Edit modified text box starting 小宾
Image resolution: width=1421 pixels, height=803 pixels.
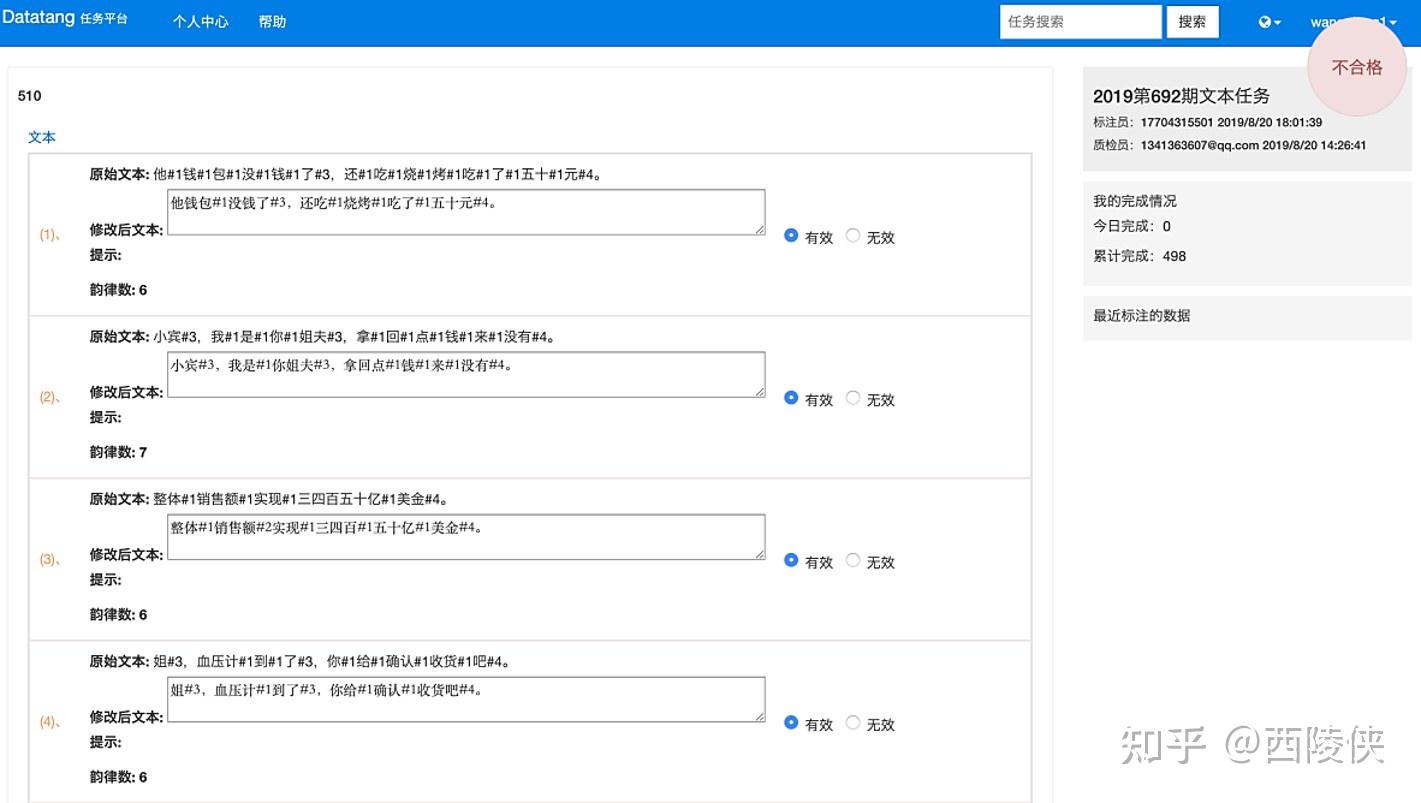pyautogui.click(x=466, y=374)
